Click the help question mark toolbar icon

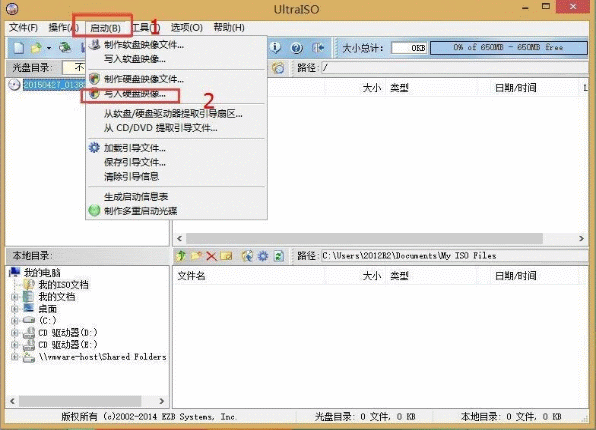click(296, 48)
